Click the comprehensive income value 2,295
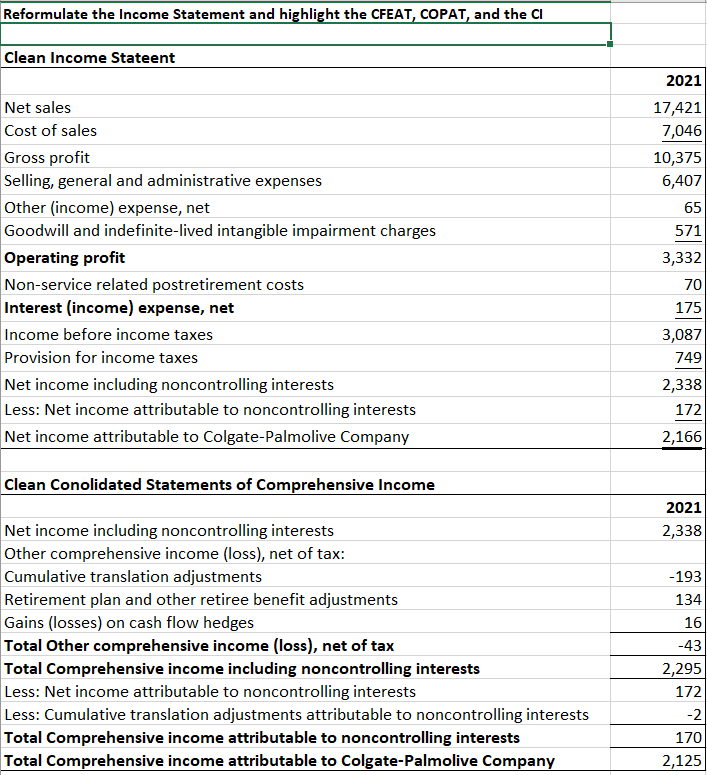 tap(658, 668)
